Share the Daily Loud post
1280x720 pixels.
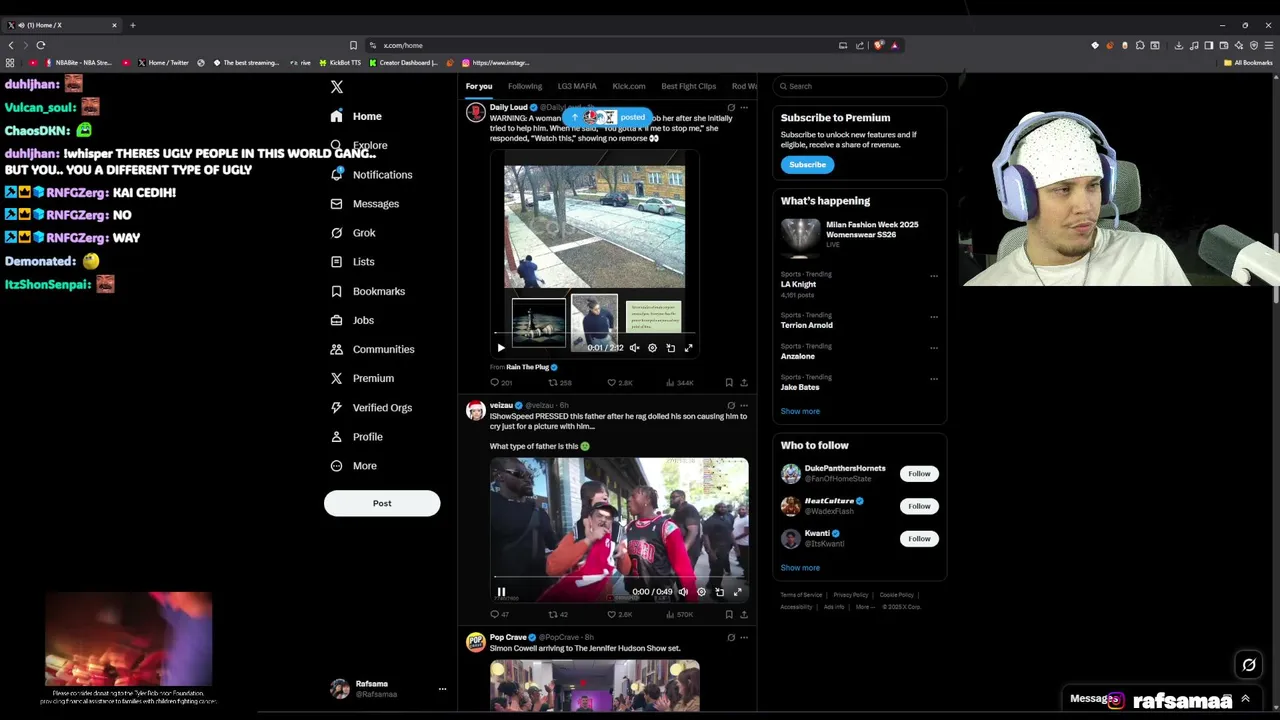pos(743,383)
